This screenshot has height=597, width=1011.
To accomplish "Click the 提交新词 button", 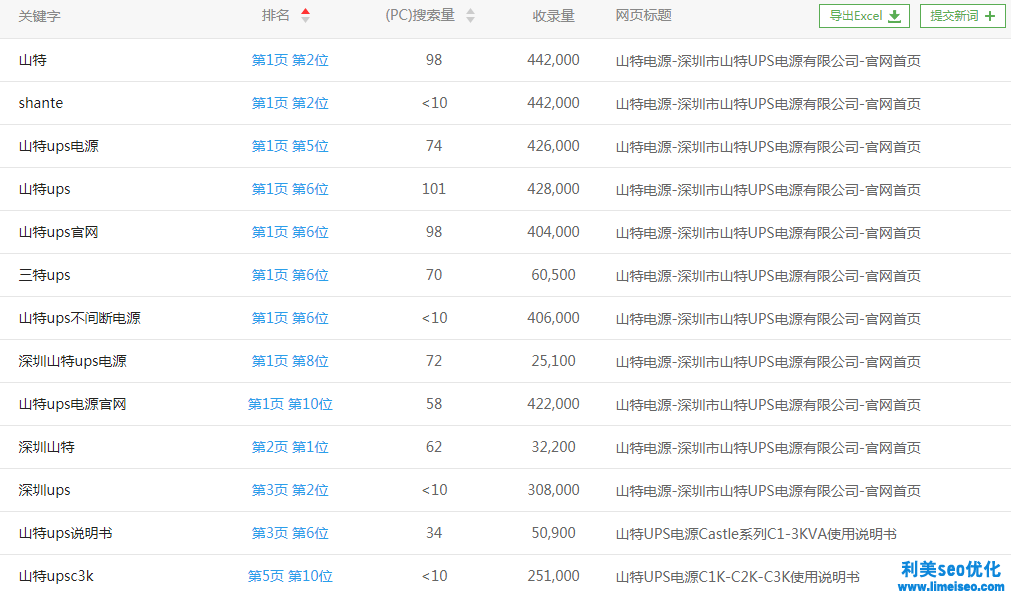I will [x=963, y=16].
